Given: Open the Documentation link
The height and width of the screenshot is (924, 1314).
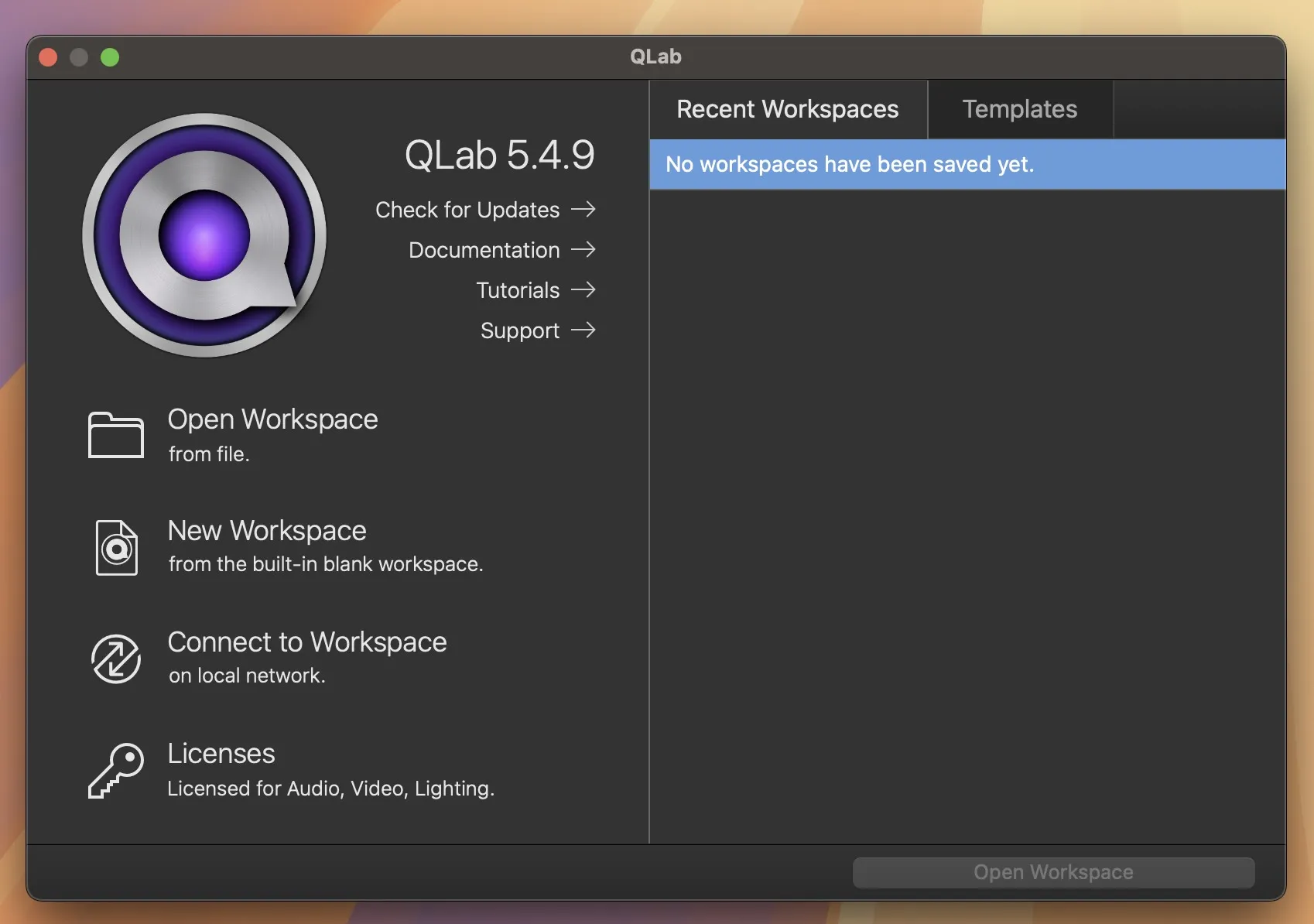Looking at the screenshot, I should 484,250.
